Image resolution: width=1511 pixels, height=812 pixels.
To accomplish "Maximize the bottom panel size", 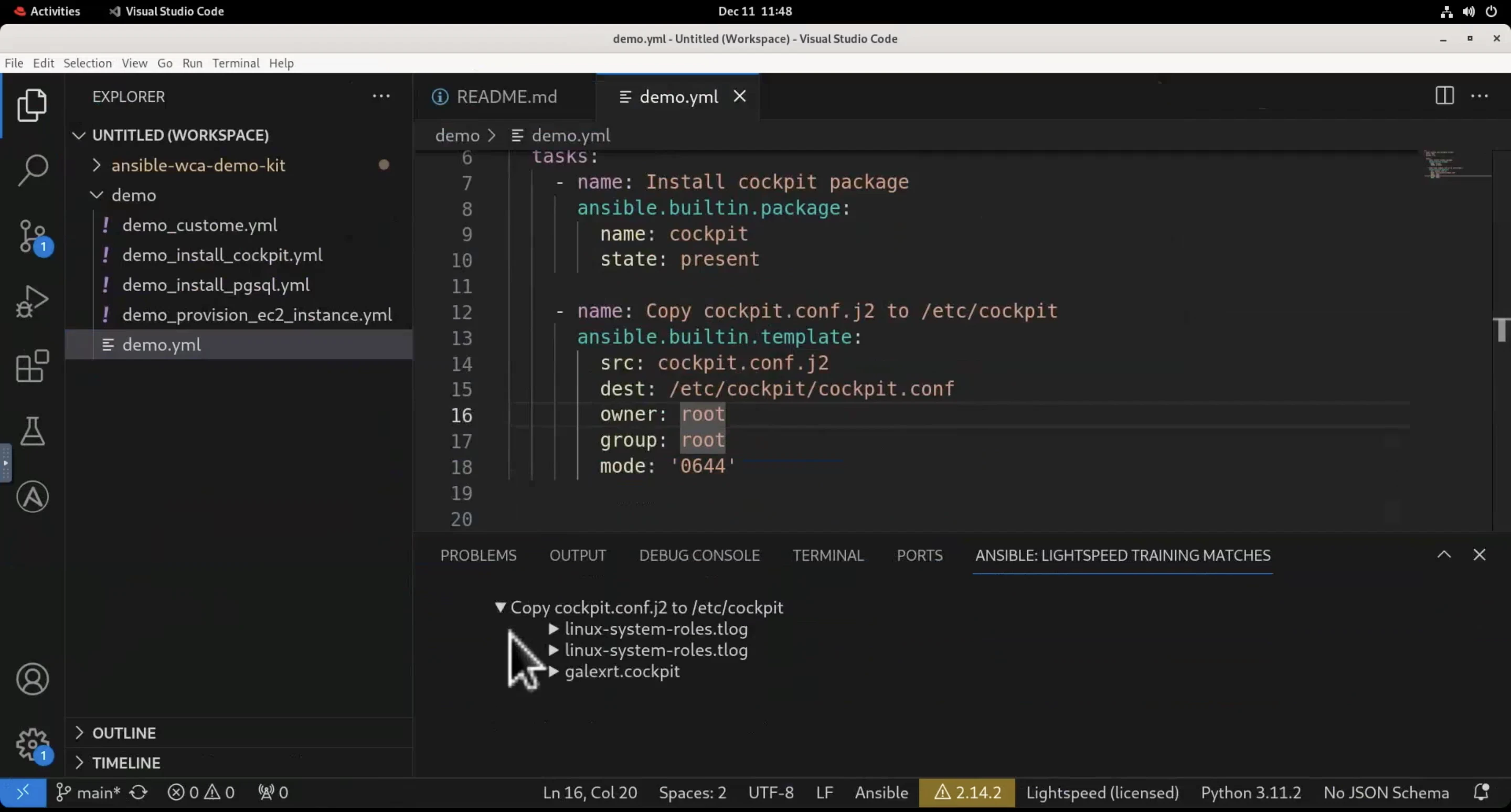I will [1444, 554].
